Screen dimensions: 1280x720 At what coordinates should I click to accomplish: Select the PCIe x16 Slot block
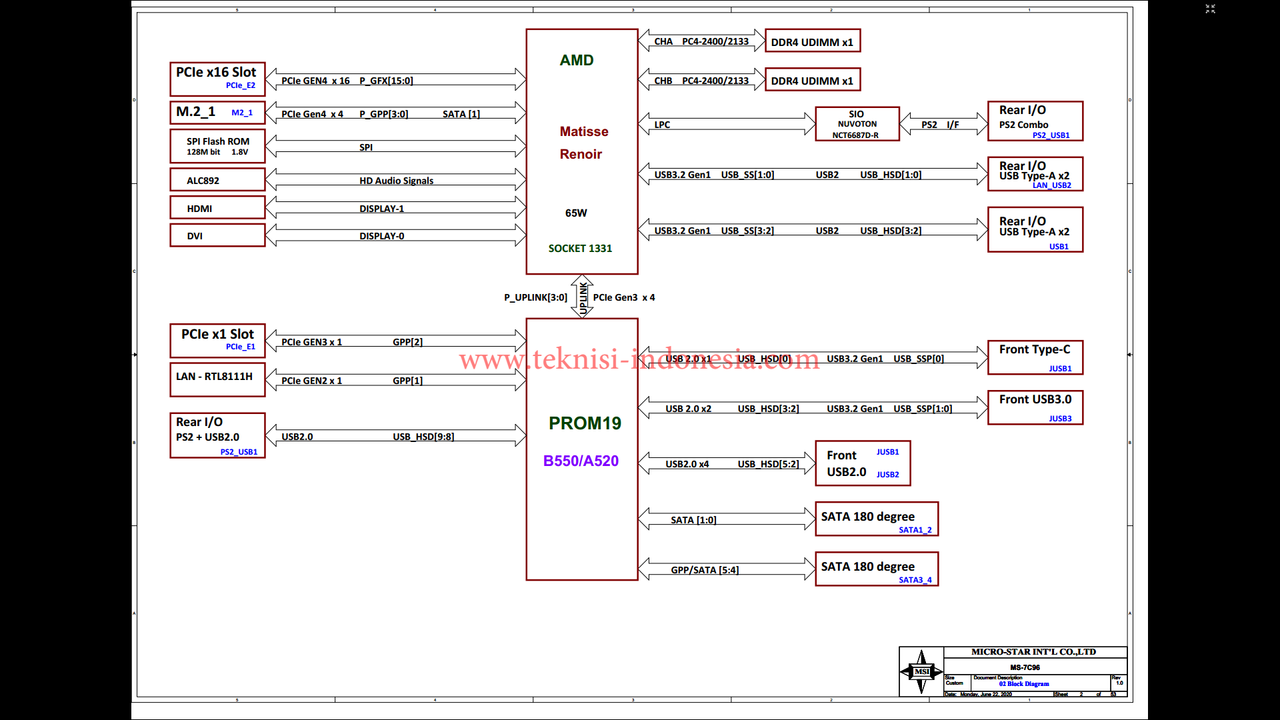218,79
